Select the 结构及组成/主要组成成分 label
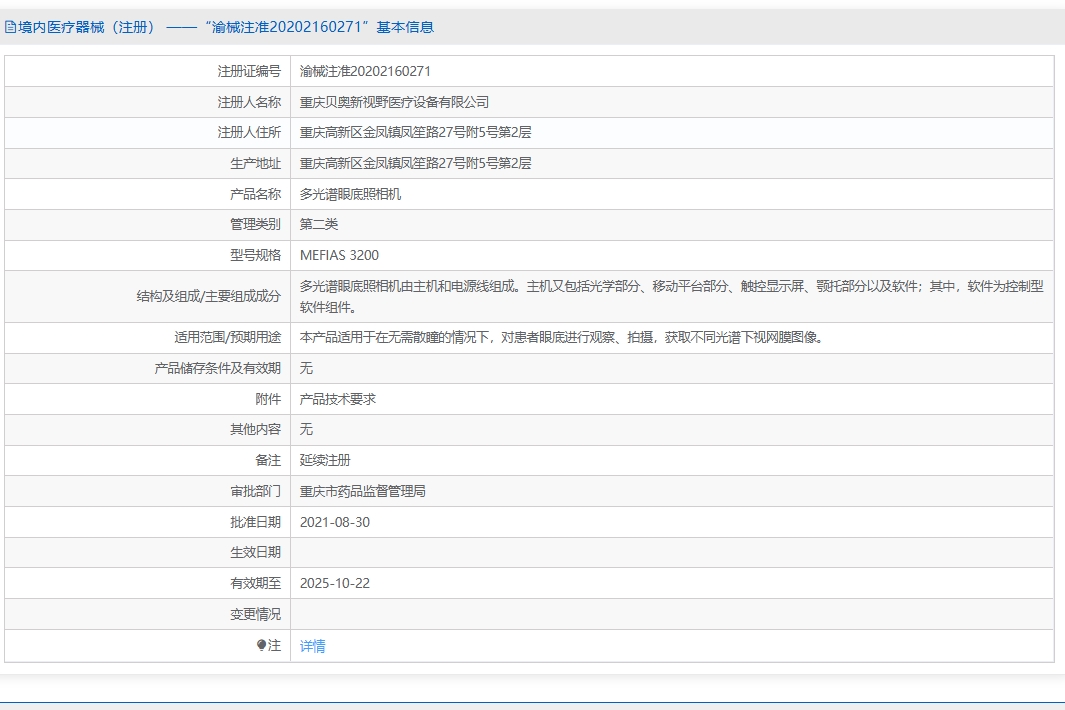 pyautogui.click(x=209, y=296)
